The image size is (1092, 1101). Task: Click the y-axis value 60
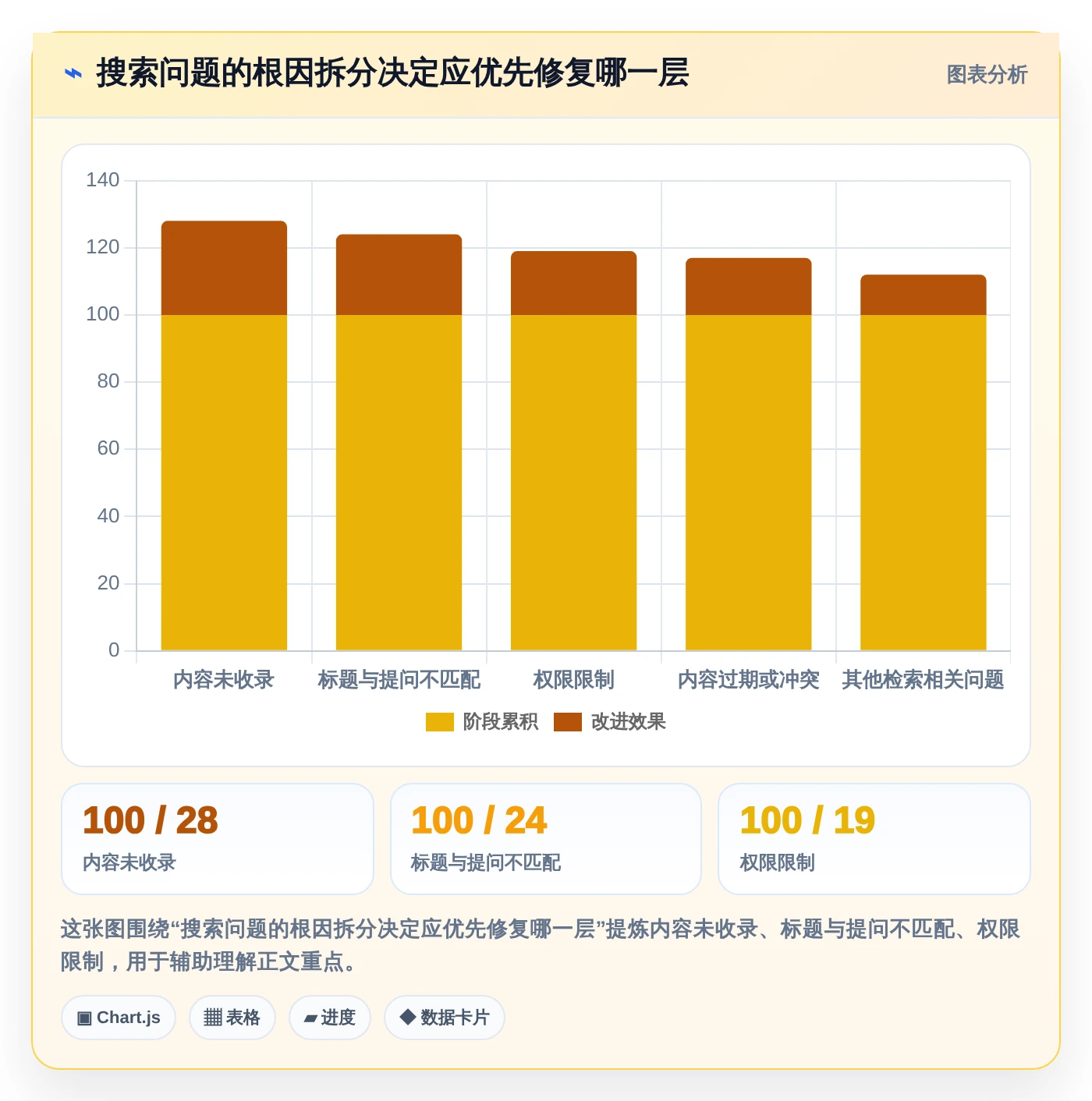108,448
